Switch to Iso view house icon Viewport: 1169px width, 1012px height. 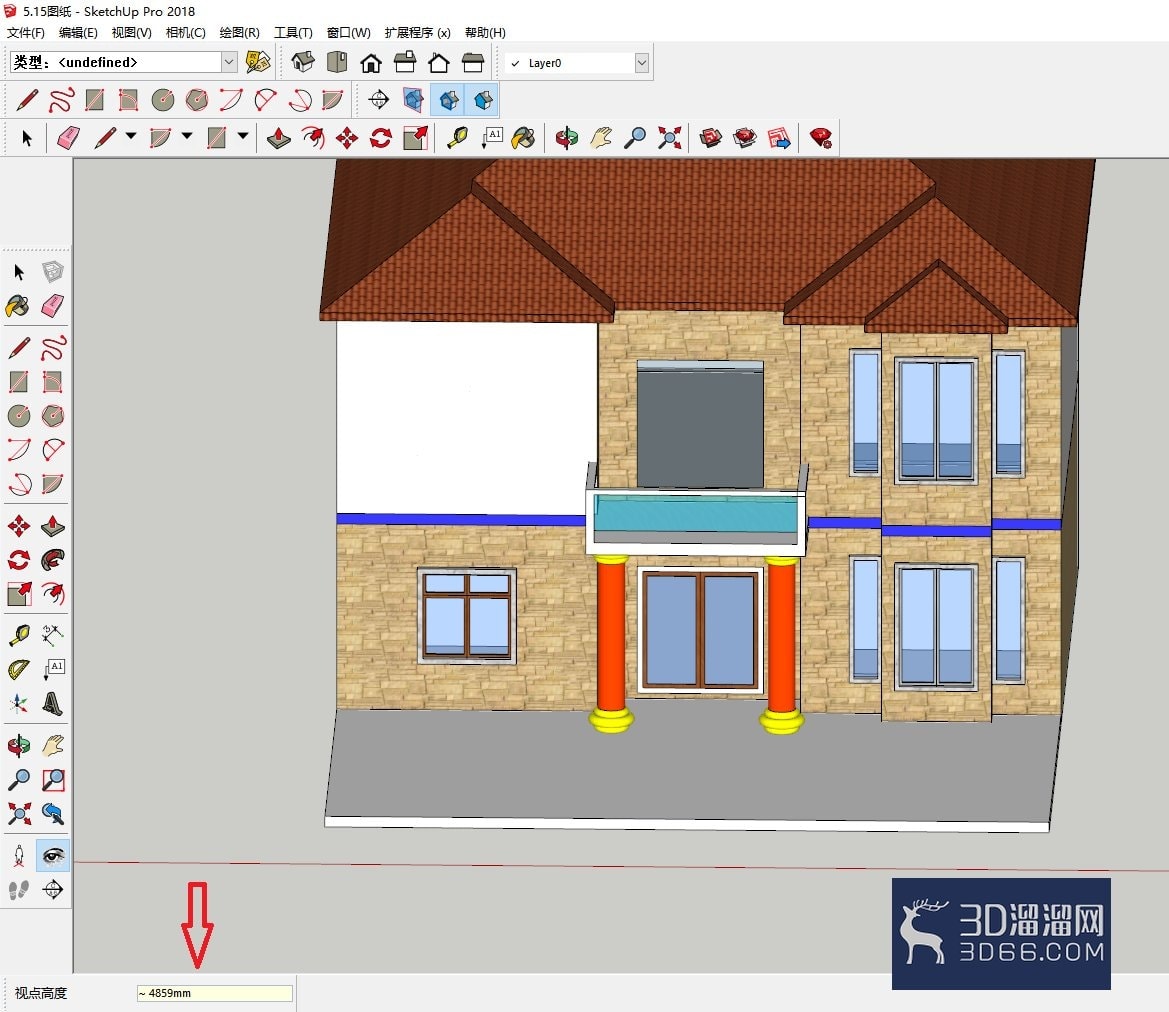[303, 62]
